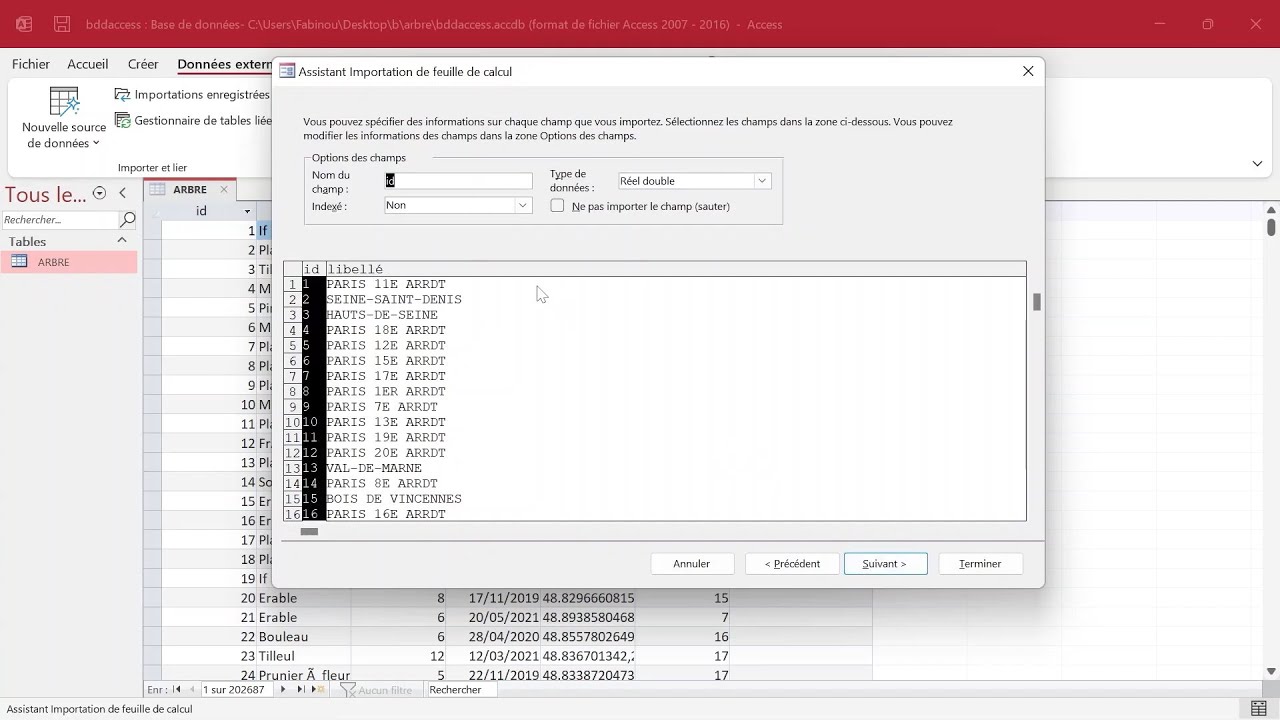Screen dimensions: 1280x720
Task: Click the Save icon in the title bar
Action: (62, 24)
